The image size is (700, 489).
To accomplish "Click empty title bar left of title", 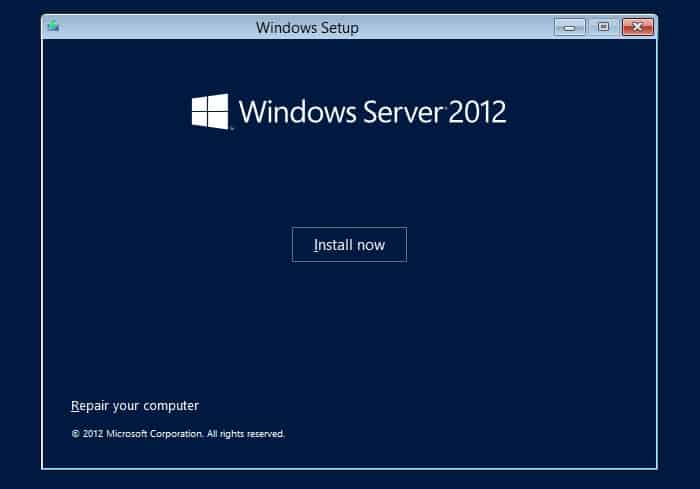I will click(x=150, y=28).
